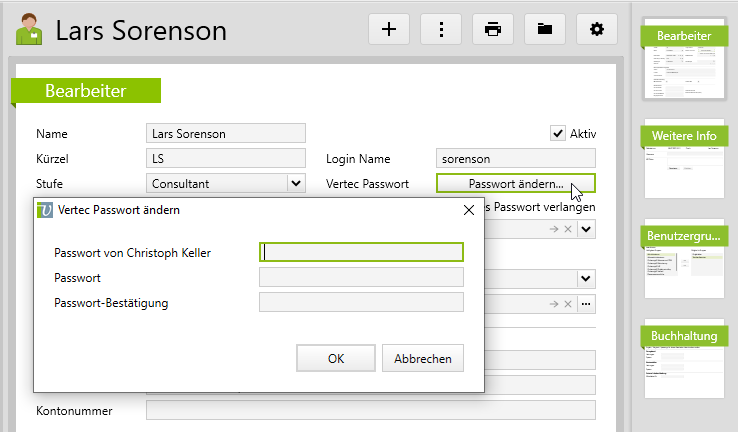The width and height of the screenshot is (738, 432).
Task: Open the folder icon in toolbar
Action: [x=545, y=29]
